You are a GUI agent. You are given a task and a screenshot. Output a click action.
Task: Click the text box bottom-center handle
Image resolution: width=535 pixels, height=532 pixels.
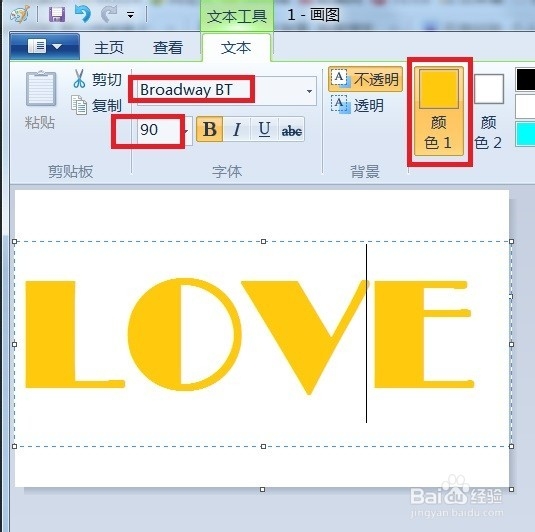click(263, 446)
